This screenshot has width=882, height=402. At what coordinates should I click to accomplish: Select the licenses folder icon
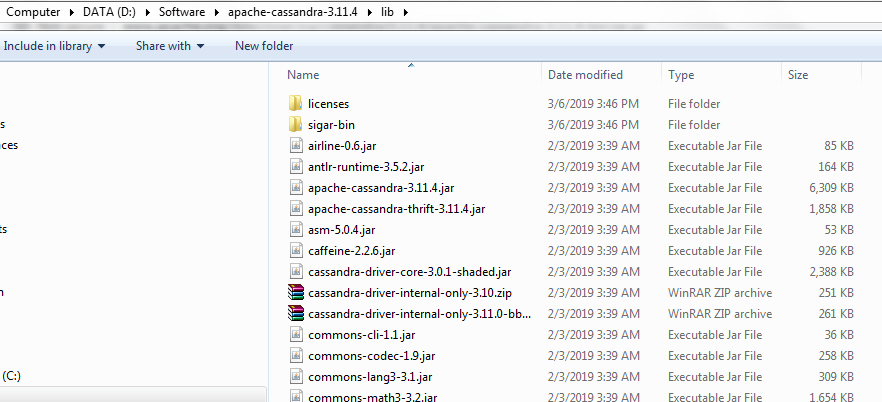tap(296, 103)
